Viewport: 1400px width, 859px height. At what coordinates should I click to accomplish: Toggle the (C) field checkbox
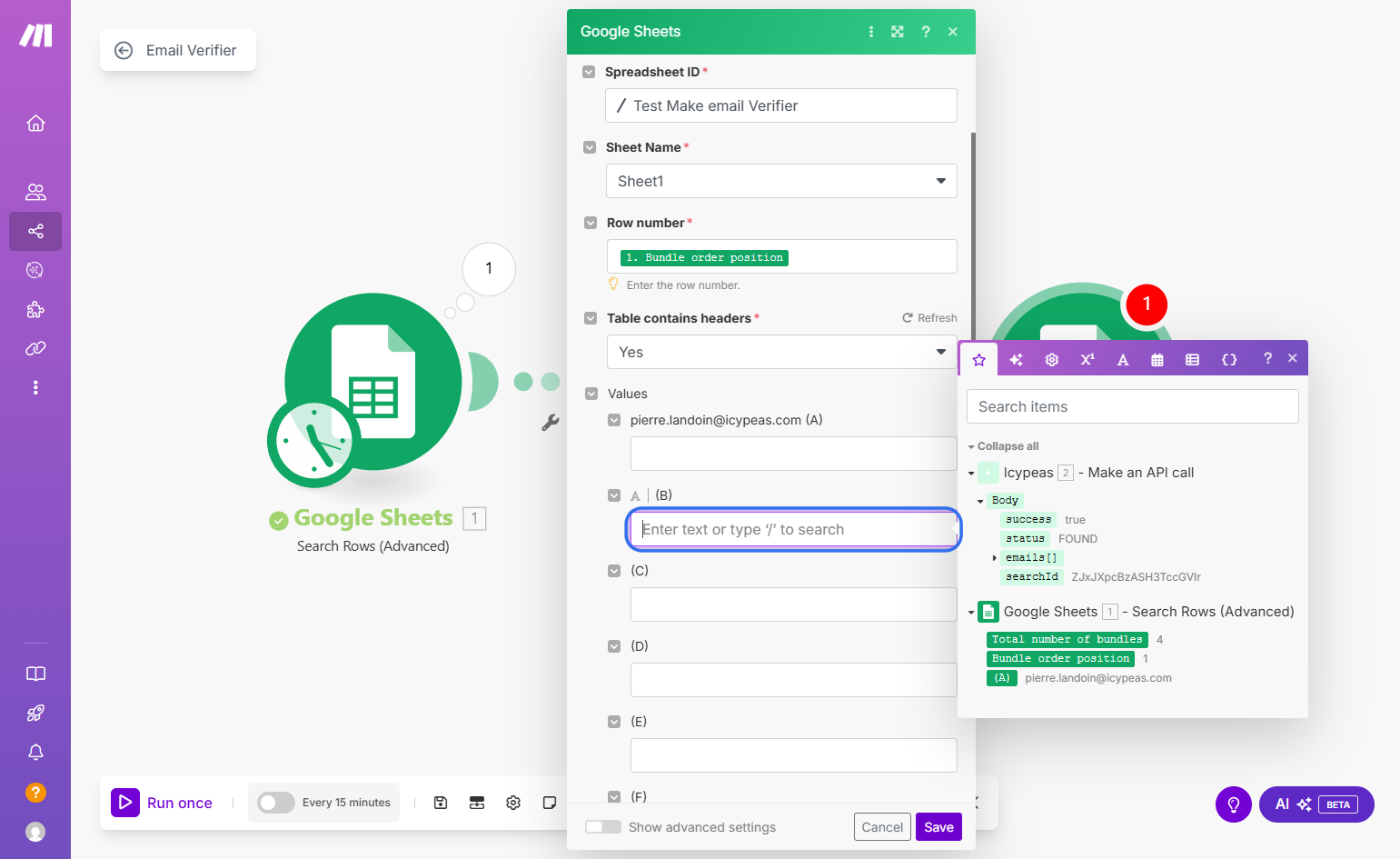tap(614, 571)
